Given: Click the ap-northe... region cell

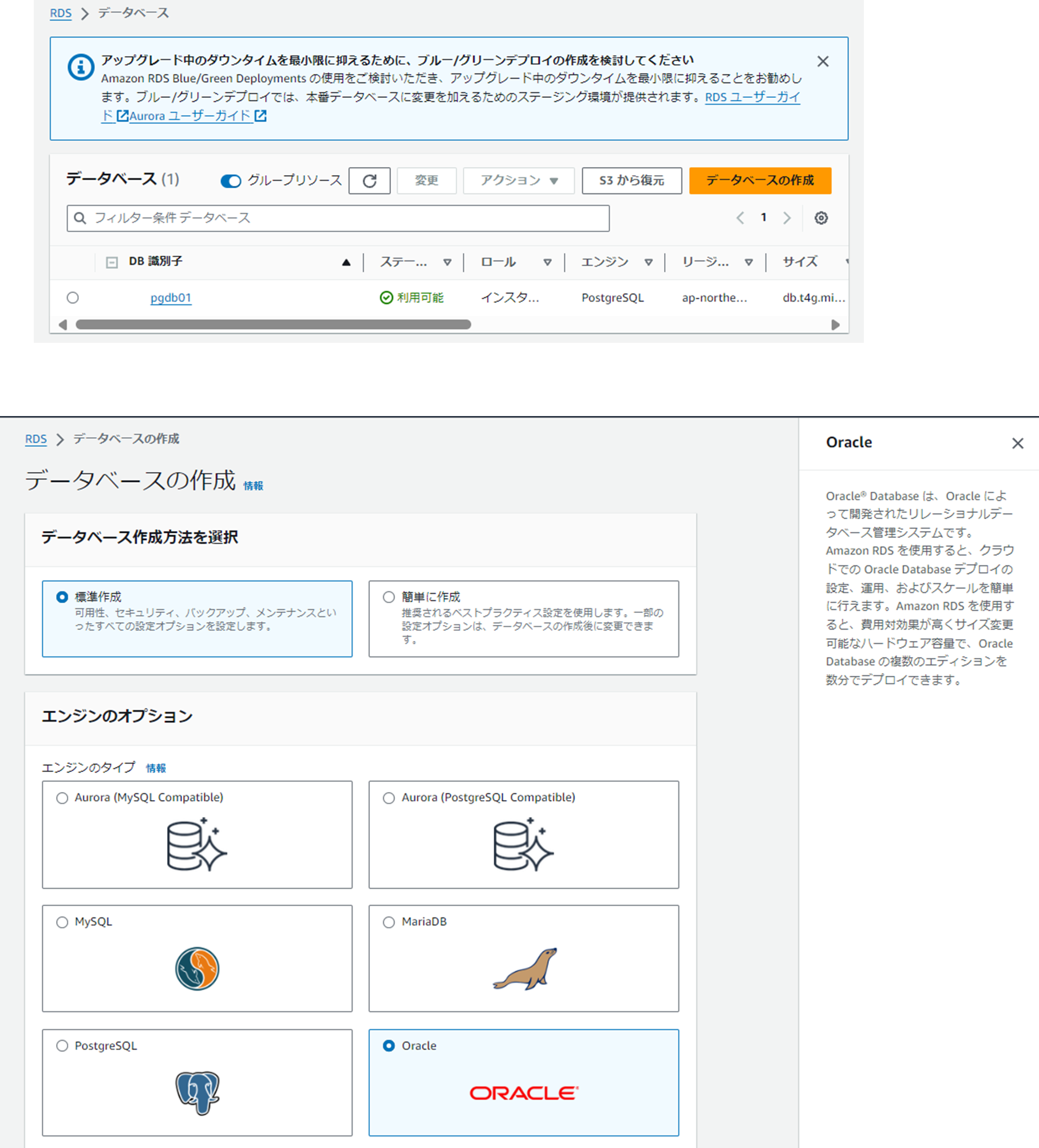Looking at the screenshot, I should tap(714, 298).
